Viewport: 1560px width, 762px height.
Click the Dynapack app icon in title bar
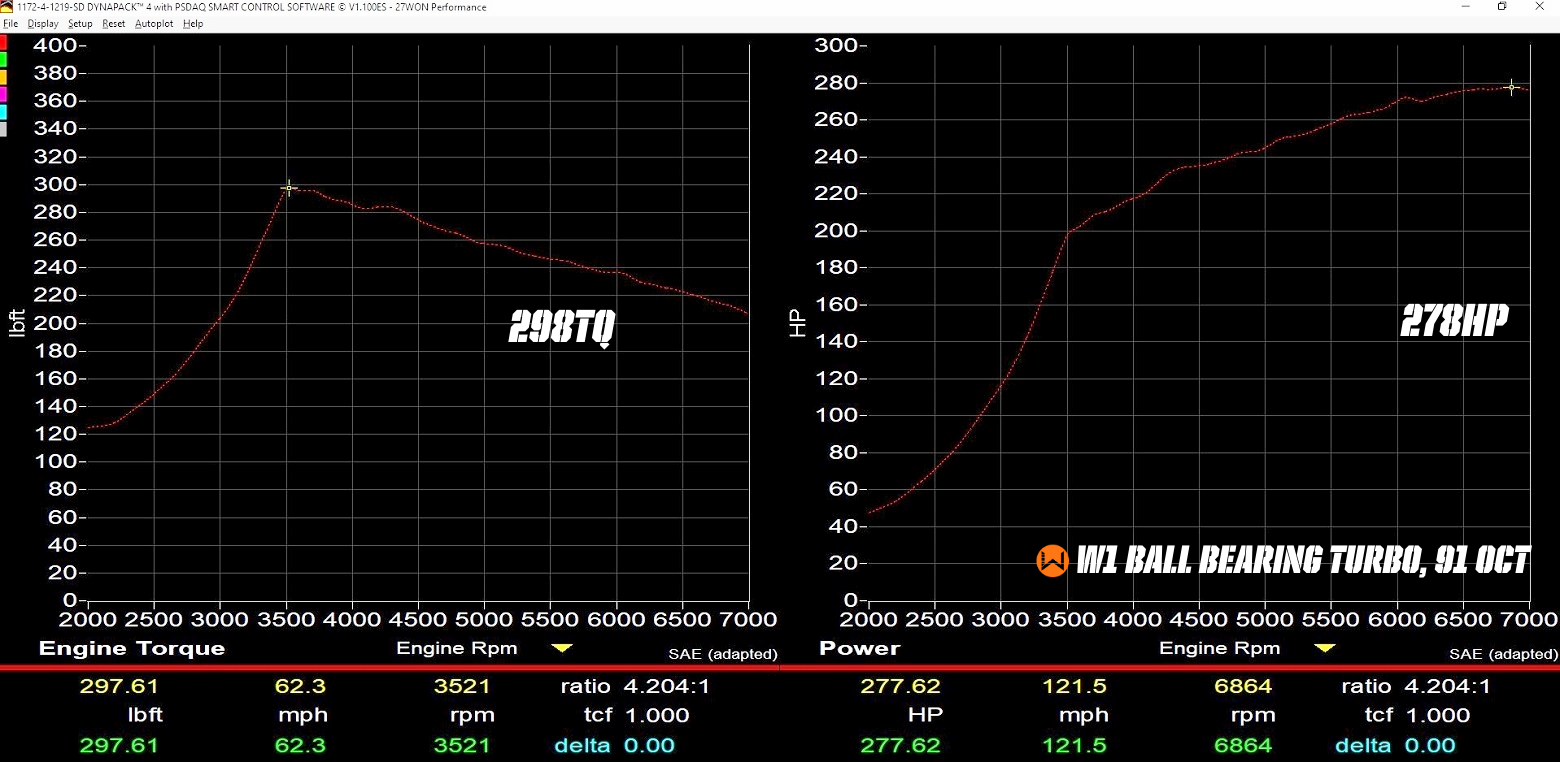coord(8,7)
